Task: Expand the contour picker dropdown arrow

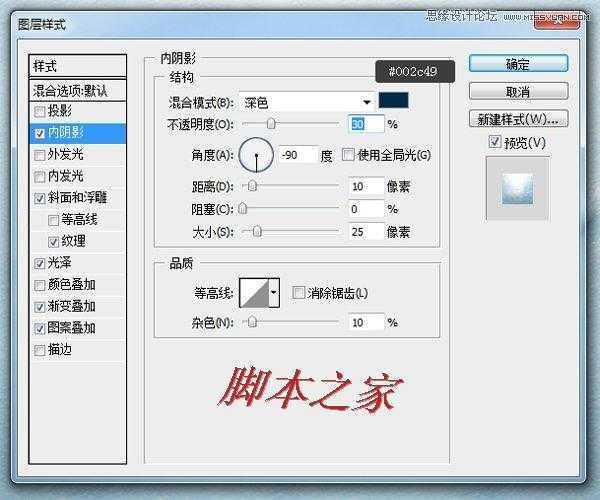Action: pyautogui.click(x=274, y=292)
